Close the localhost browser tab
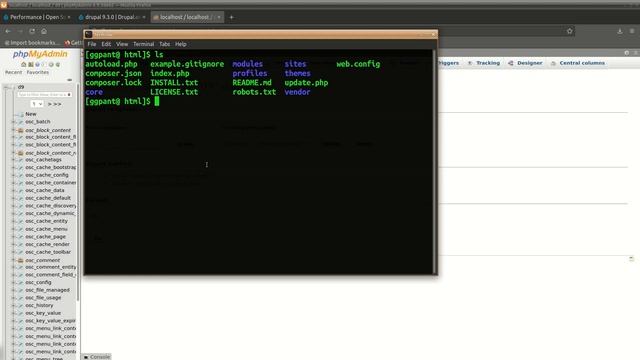 (x=219, y=17)
